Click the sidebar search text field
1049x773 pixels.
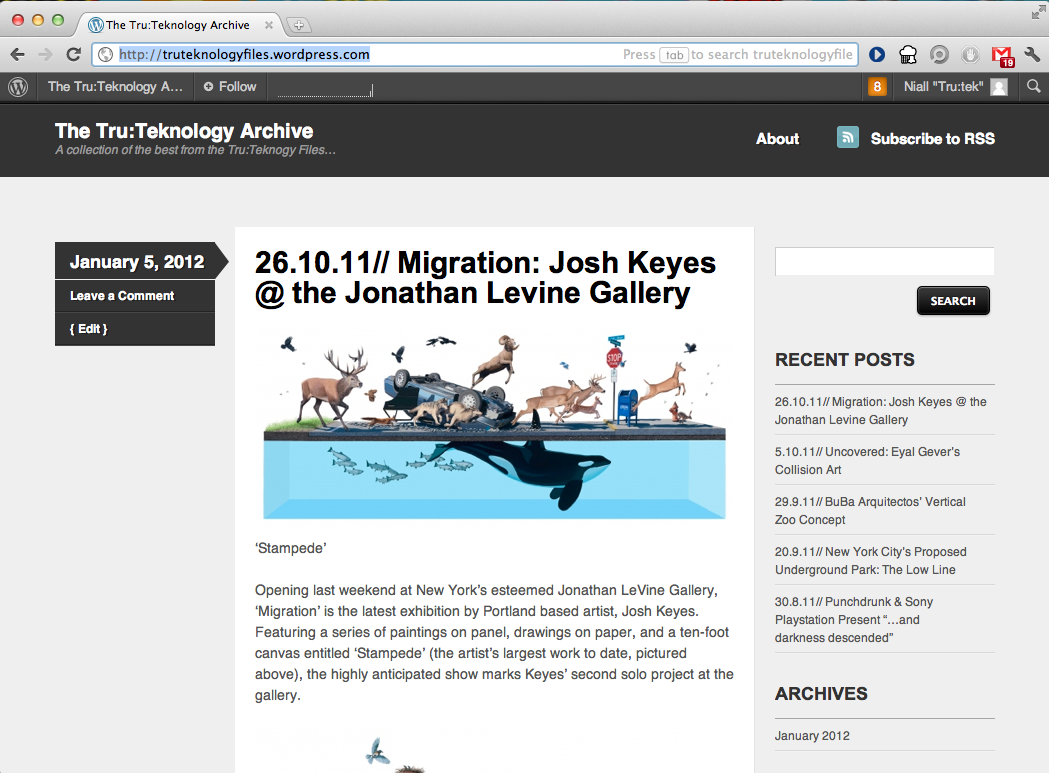[x=884, y=262]
